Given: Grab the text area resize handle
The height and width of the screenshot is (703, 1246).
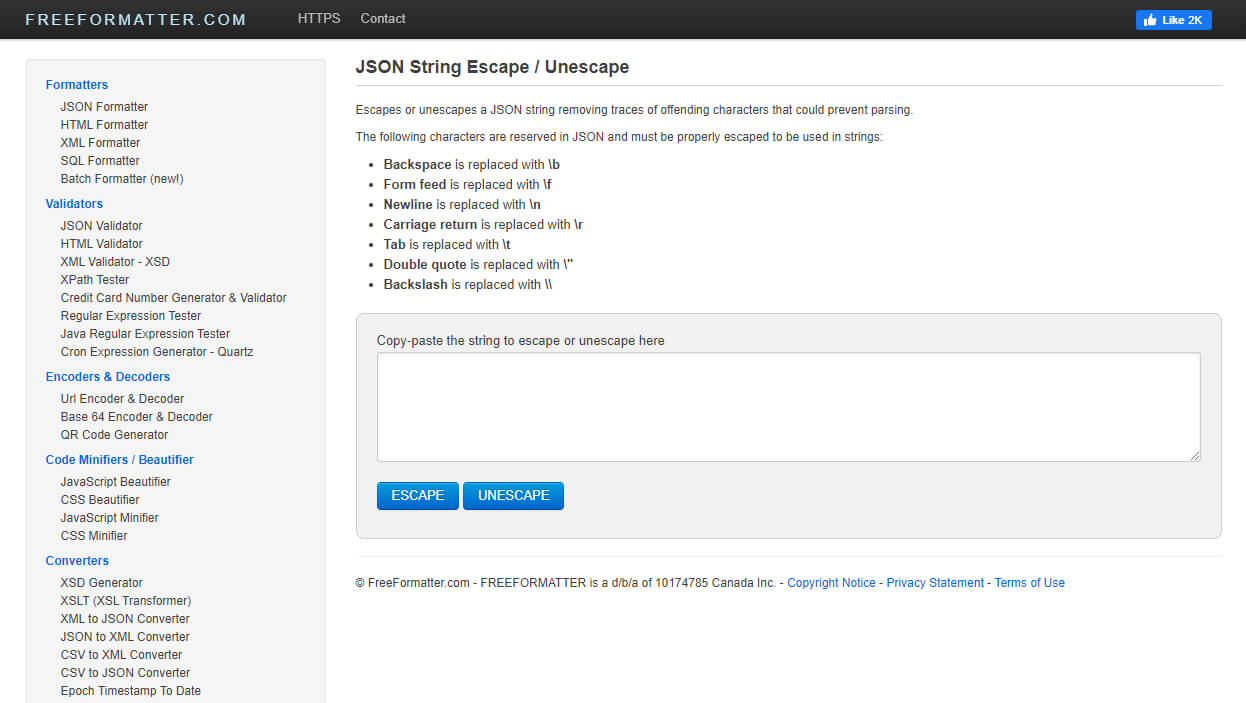Looking at the screenshot, I should [1194, 455].
